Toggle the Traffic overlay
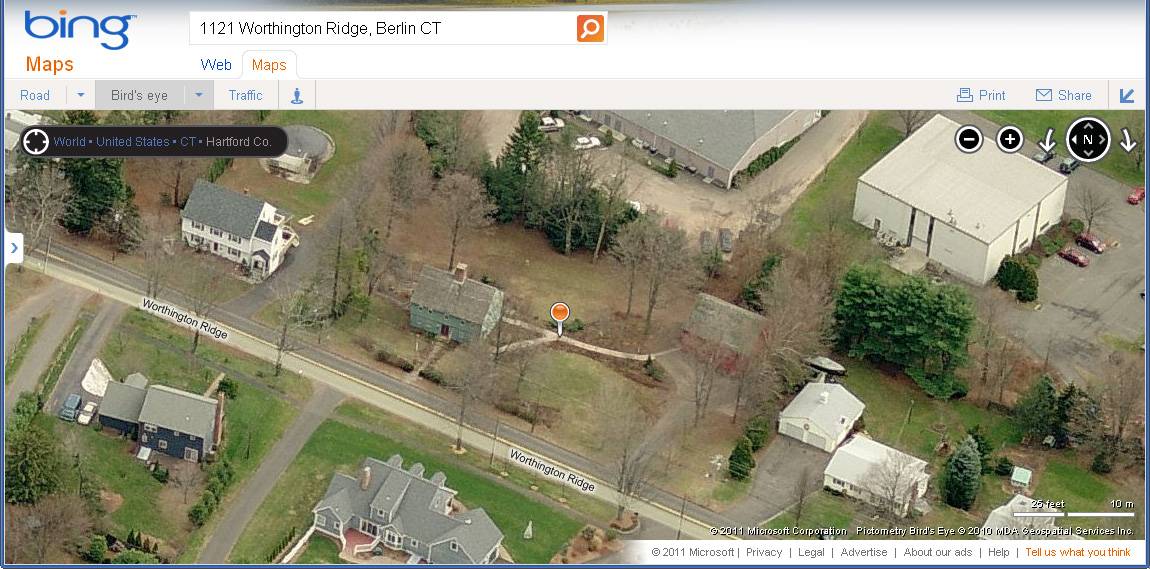Viewport: 1150px width, 569px height. 245,95
